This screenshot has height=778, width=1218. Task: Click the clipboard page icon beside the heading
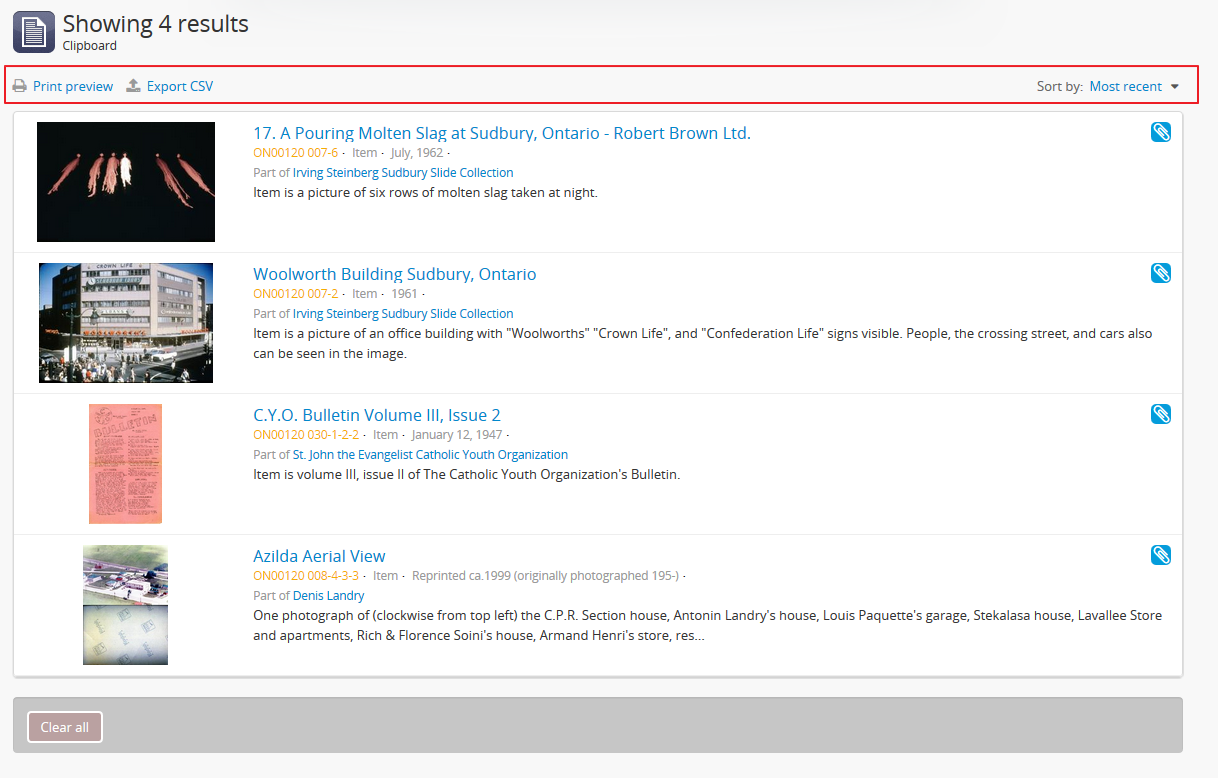tap(34, 32)
